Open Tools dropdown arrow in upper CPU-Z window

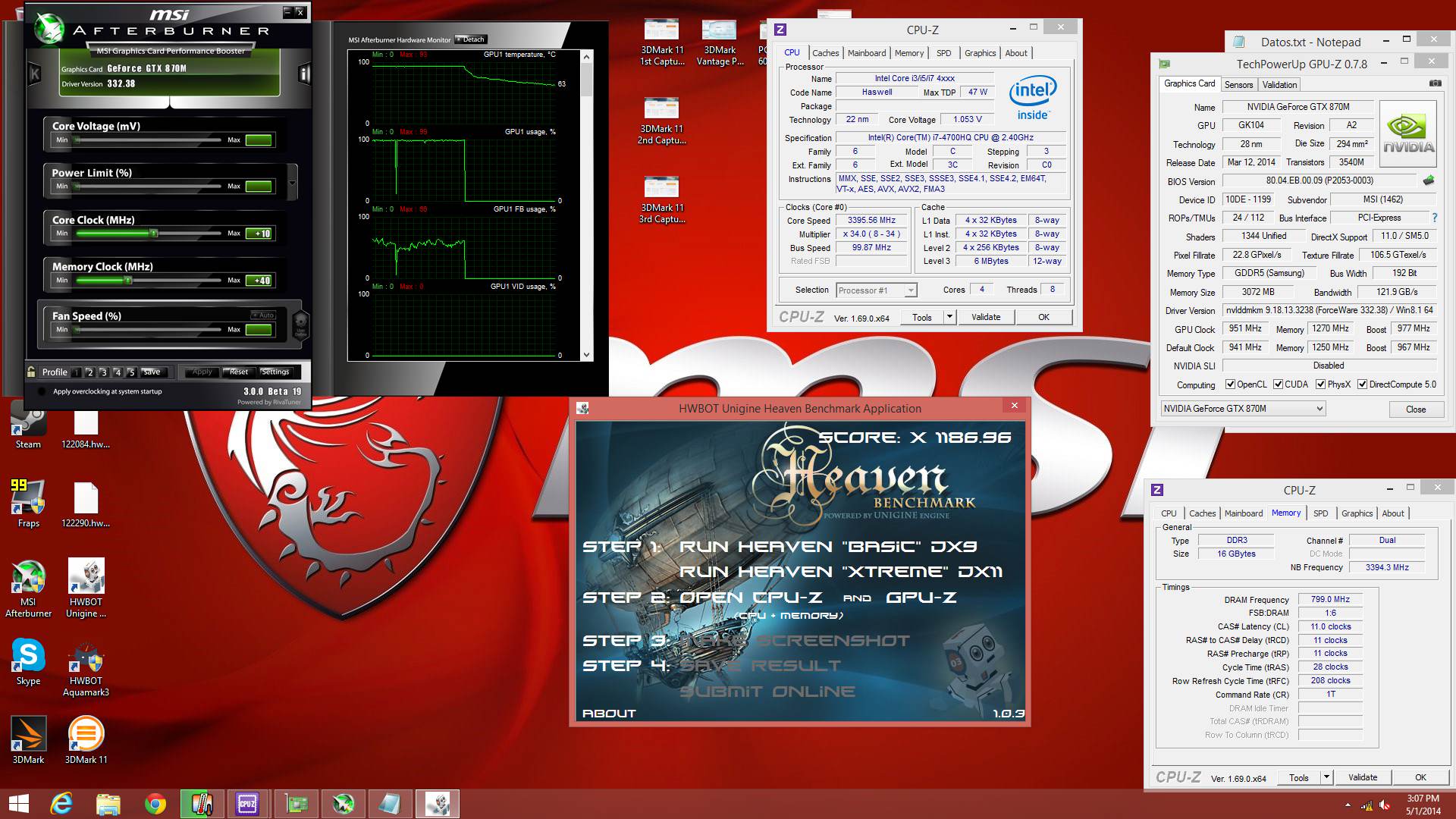[x=949, y=317]
